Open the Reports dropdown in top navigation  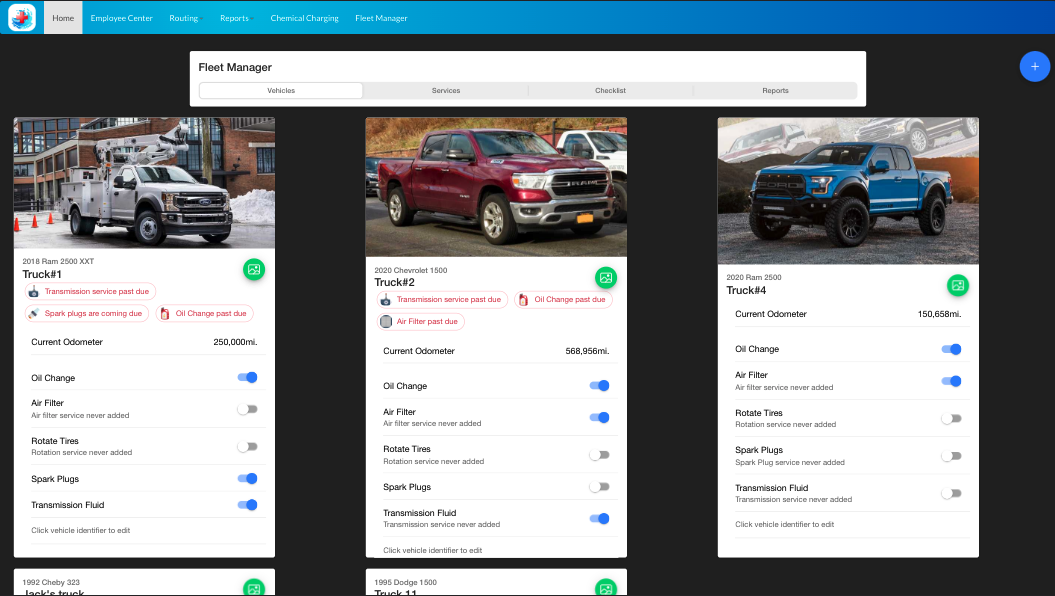236,18
